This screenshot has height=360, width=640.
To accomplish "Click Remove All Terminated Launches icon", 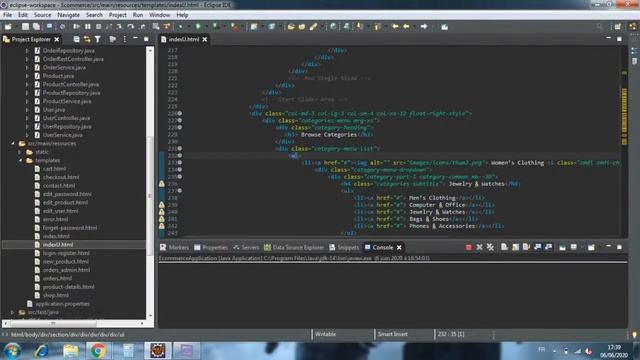I will pyautogui.click(x=490, y=247).
